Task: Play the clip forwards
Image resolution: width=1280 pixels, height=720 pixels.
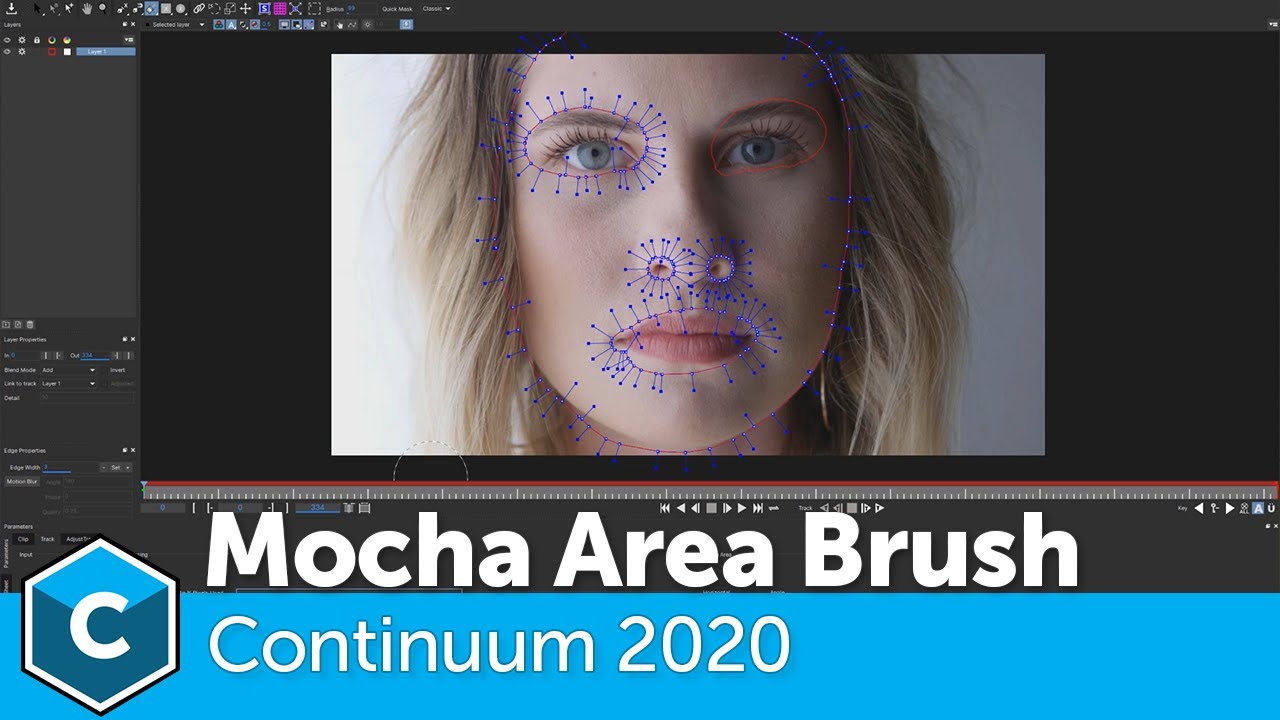Action: pyautogui.click(x=742, y=508)
